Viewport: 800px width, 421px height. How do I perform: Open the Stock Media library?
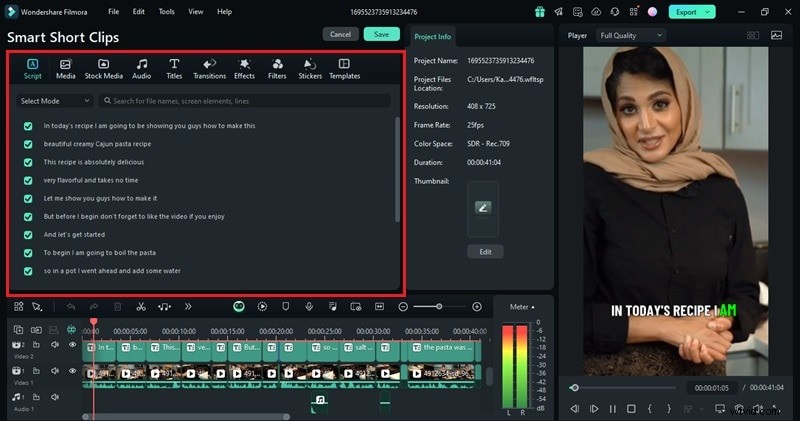tap(104, 69)
